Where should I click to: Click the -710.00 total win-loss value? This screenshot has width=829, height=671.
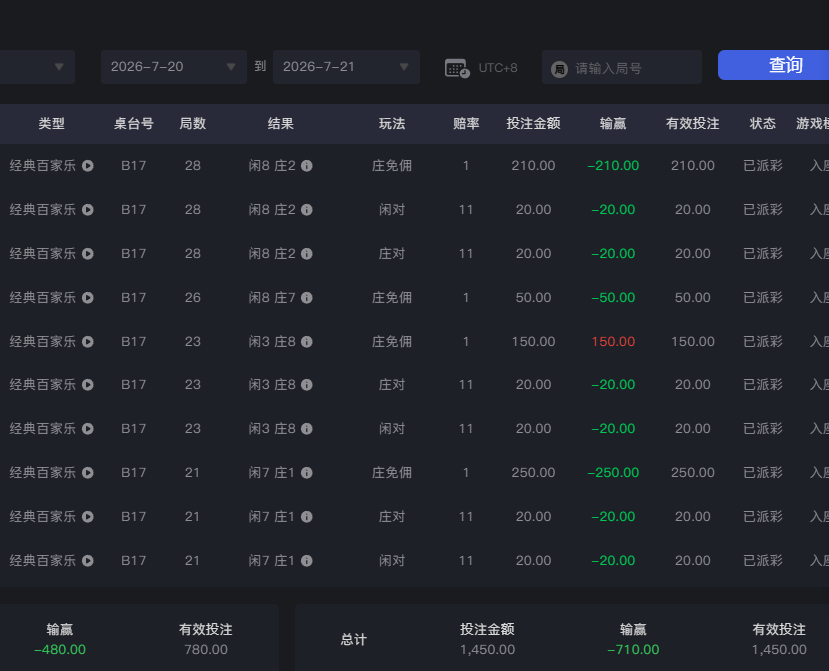[x=633, y=649]
